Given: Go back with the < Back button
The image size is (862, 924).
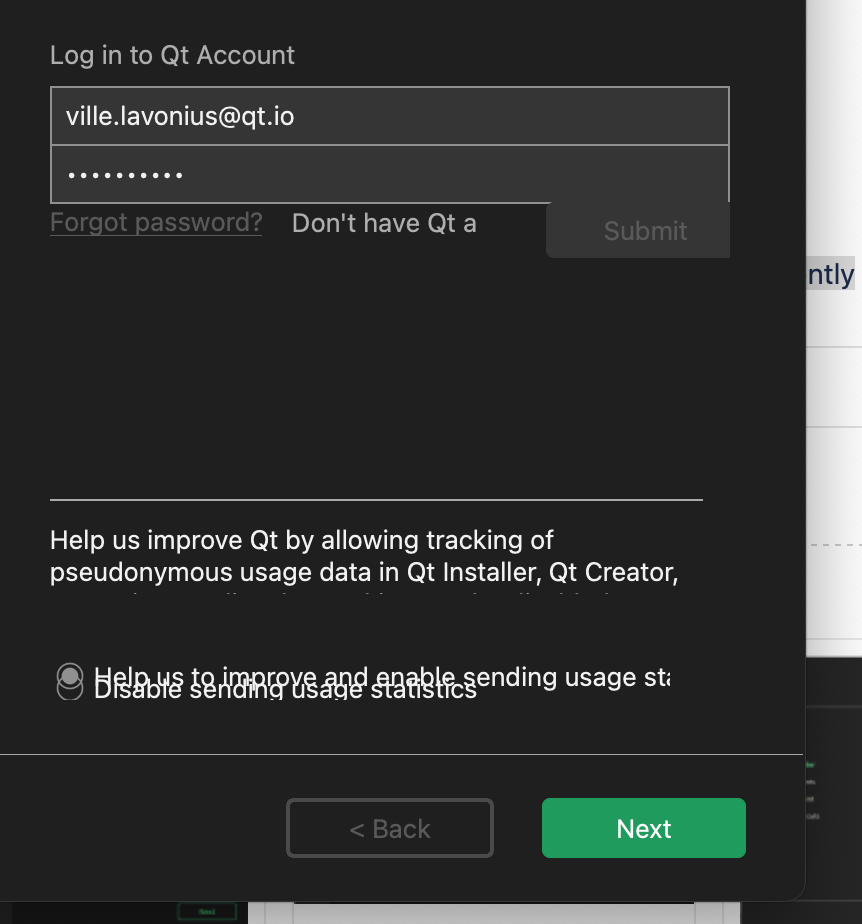Looking at the screenshot, I should coord(389,828).
